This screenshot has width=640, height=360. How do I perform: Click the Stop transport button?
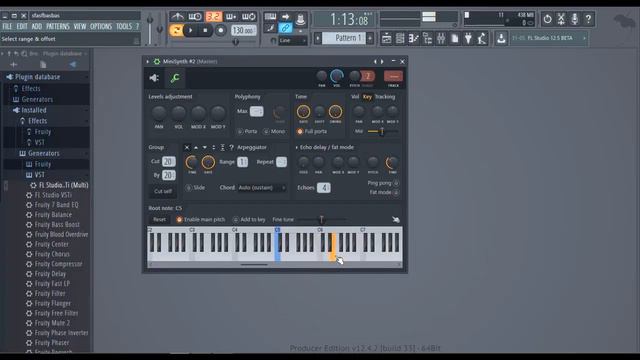click(205, 30)
